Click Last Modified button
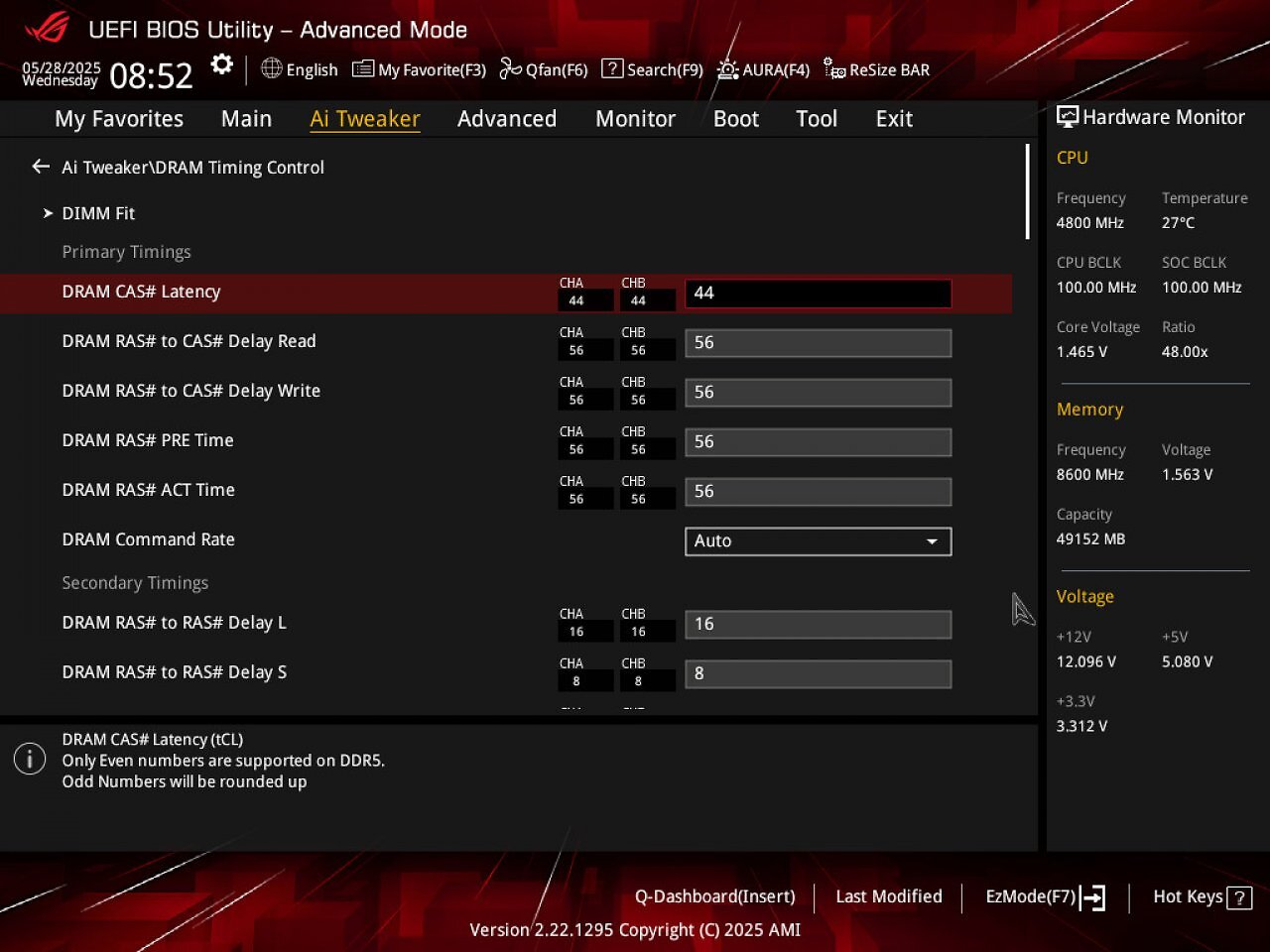 click(889, 896)
